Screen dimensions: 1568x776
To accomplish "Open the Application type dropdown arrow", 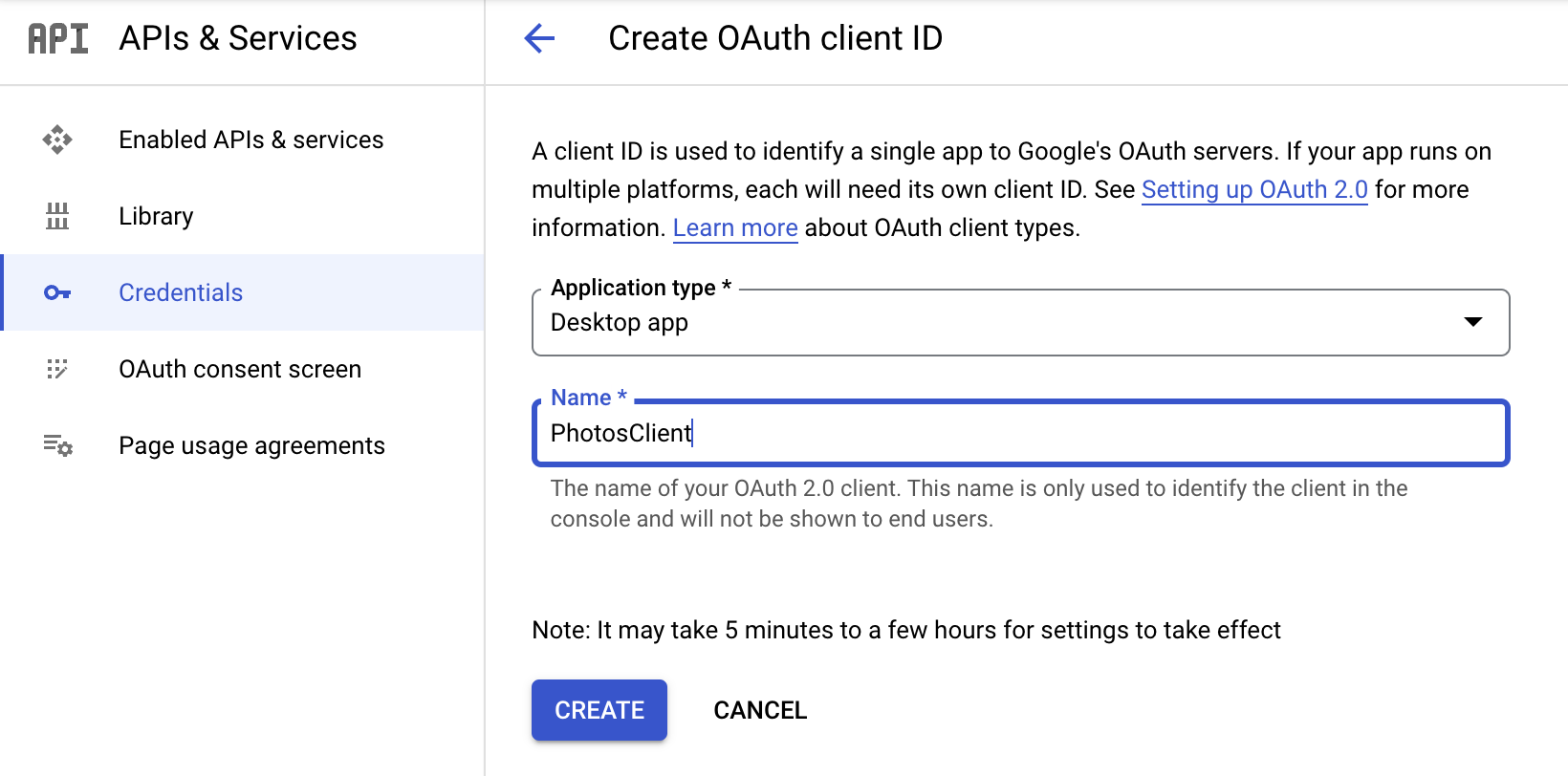I will (1473, 322).
